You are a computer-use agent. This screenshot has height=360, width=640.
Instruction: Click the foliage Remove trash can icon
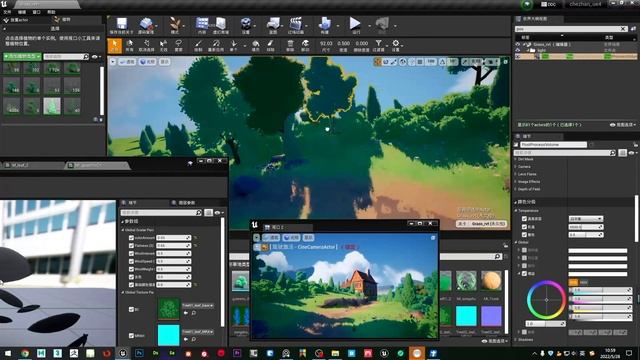coord(290,45)
